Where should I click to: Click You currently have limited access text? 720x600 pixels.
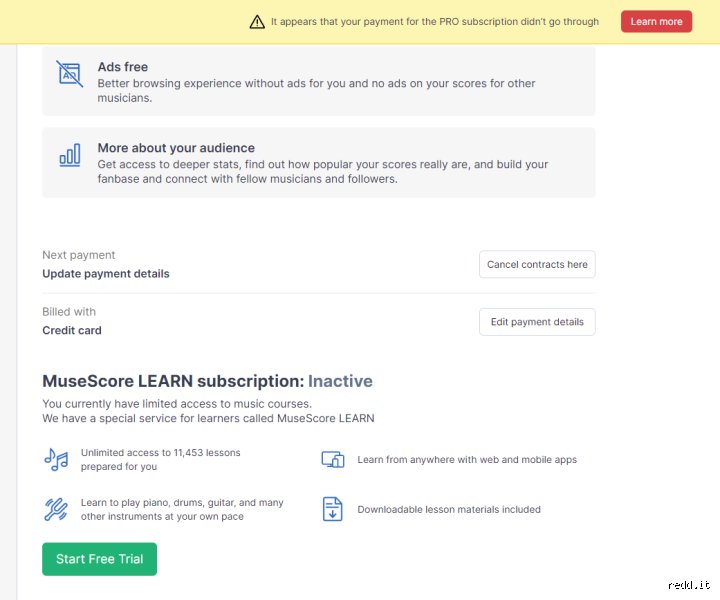tap(177, 404)
